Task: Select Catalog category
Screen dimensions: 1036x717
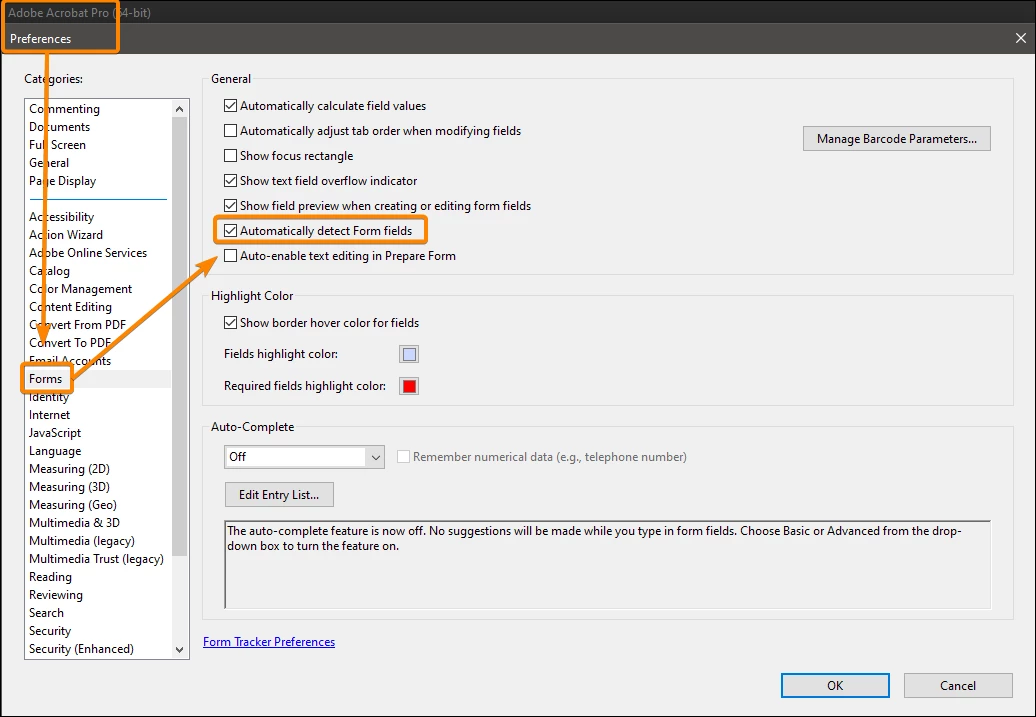Action: tap(50, 271)
